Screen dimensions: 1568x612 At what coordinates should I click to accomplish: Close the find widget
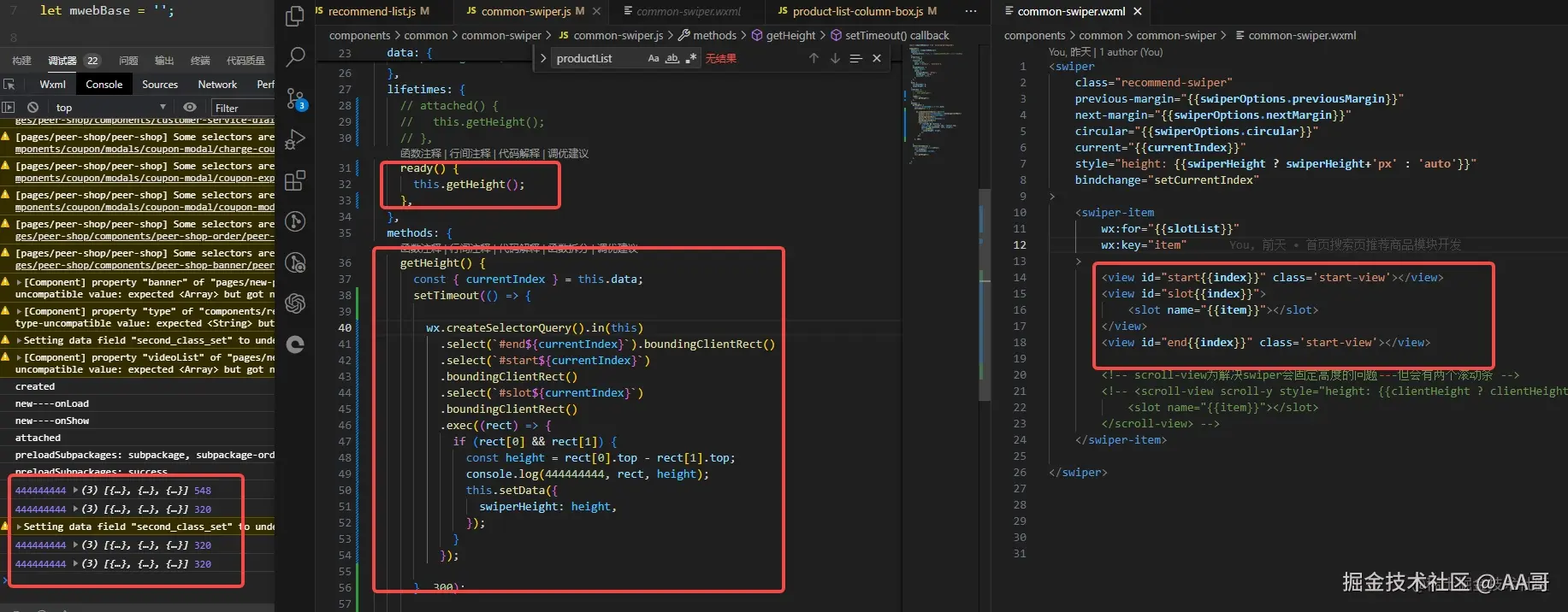pyautogui.click(x=877, y=58)
